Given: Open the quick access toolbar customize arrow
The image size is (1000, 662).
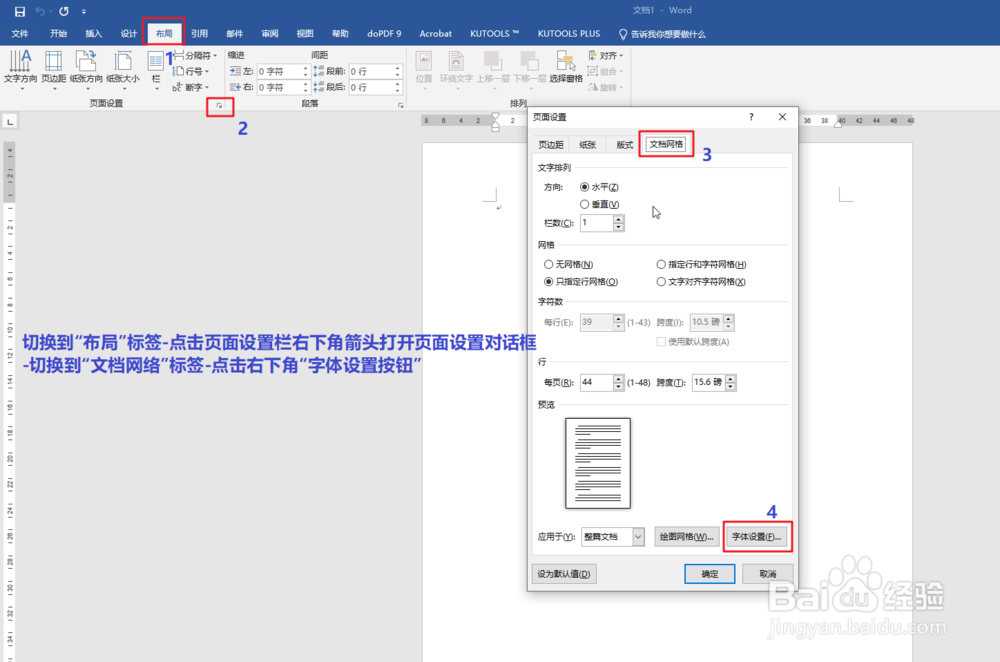Looking at the screenshot, I should click(x=84, y=11).
